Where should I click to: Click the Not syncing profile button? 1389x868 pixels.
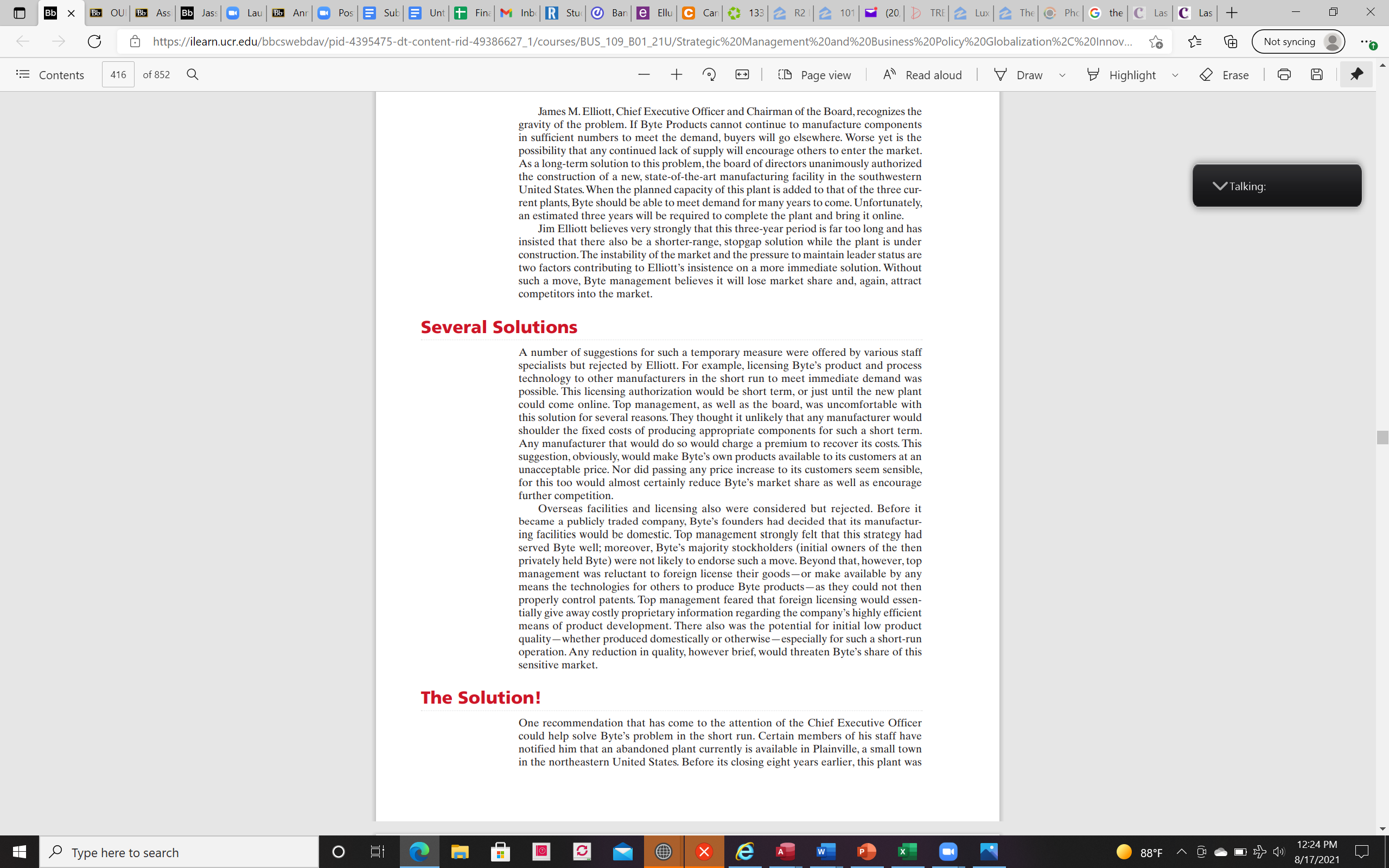point(1298,41)
